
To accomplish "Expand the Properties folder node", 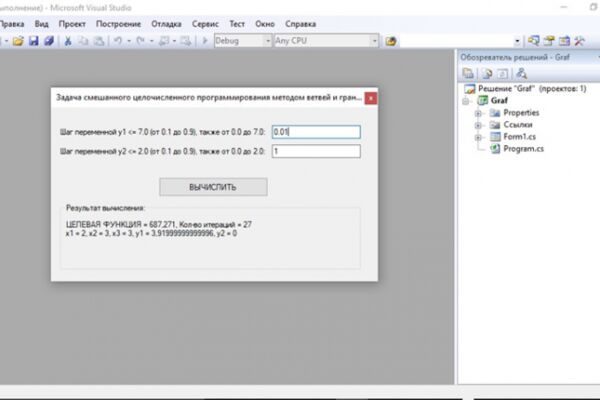I will [x=478, y=113].
